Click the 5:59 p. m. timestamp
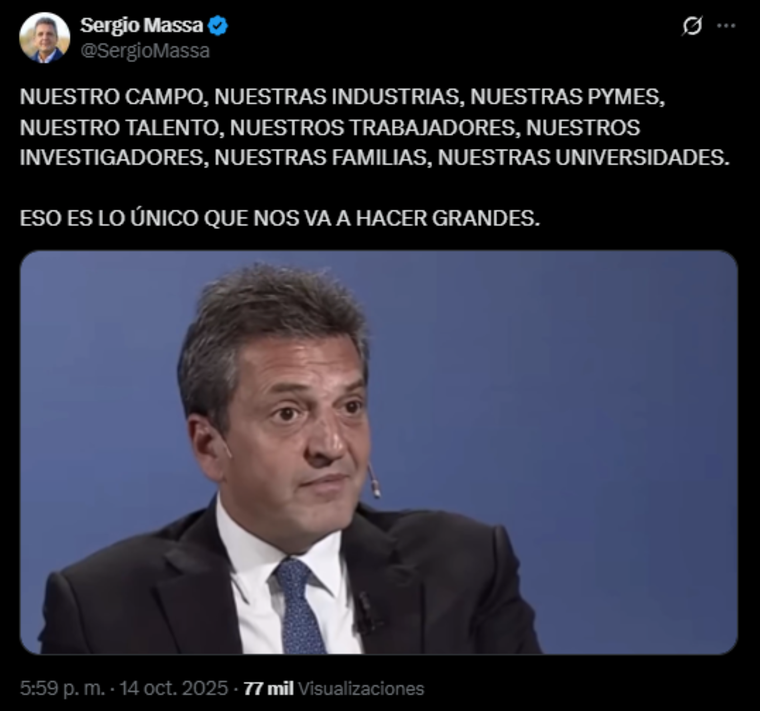This screenshot has width=760, height=711. coord(63,689)
